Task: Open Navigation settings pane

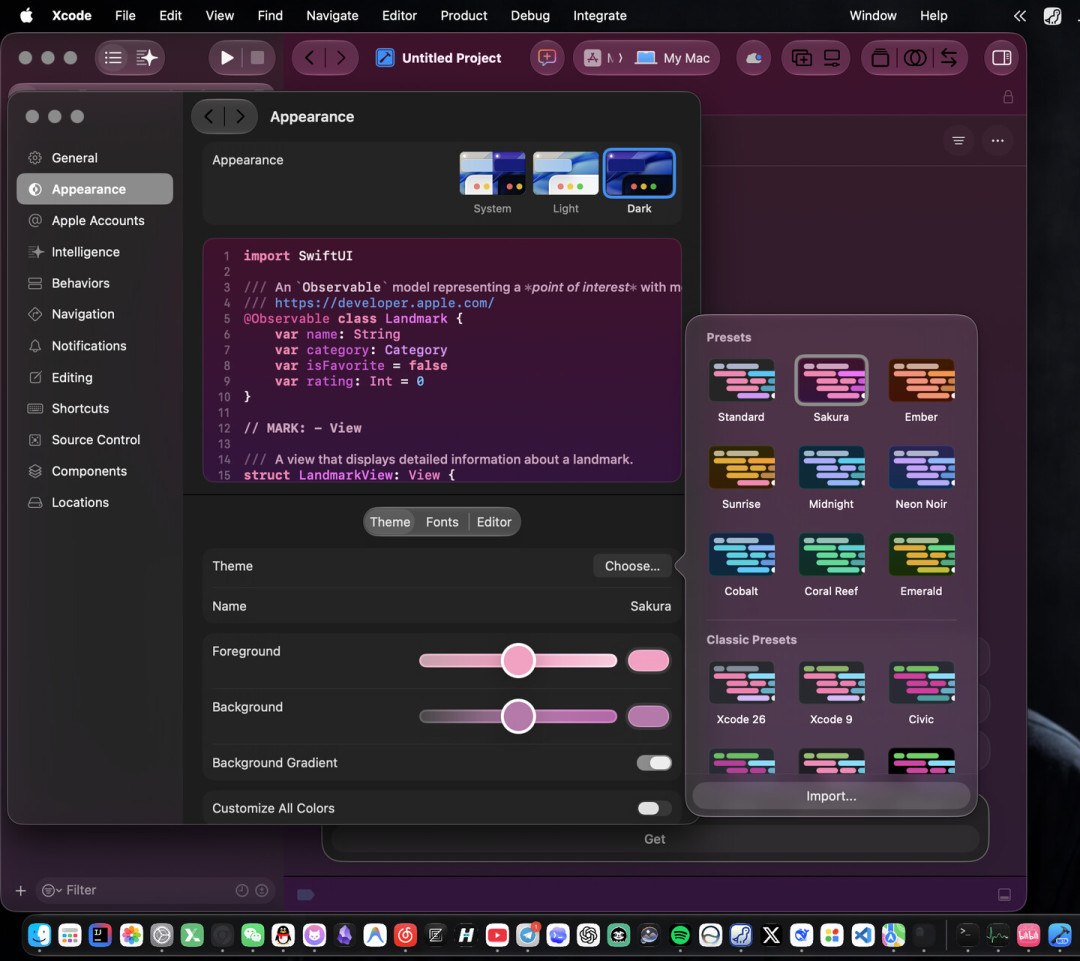Action: 95,314
